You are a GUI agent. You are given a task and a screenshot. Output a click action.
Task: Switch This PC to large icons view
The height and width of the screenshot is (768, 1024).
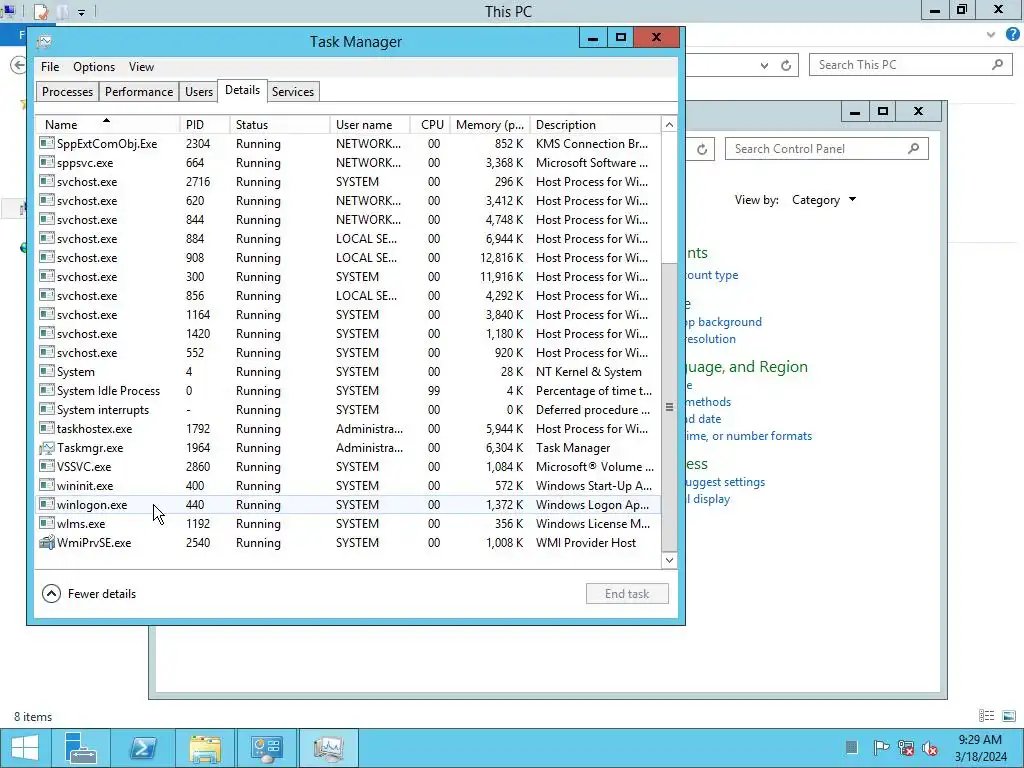[x=1009, y=716]
